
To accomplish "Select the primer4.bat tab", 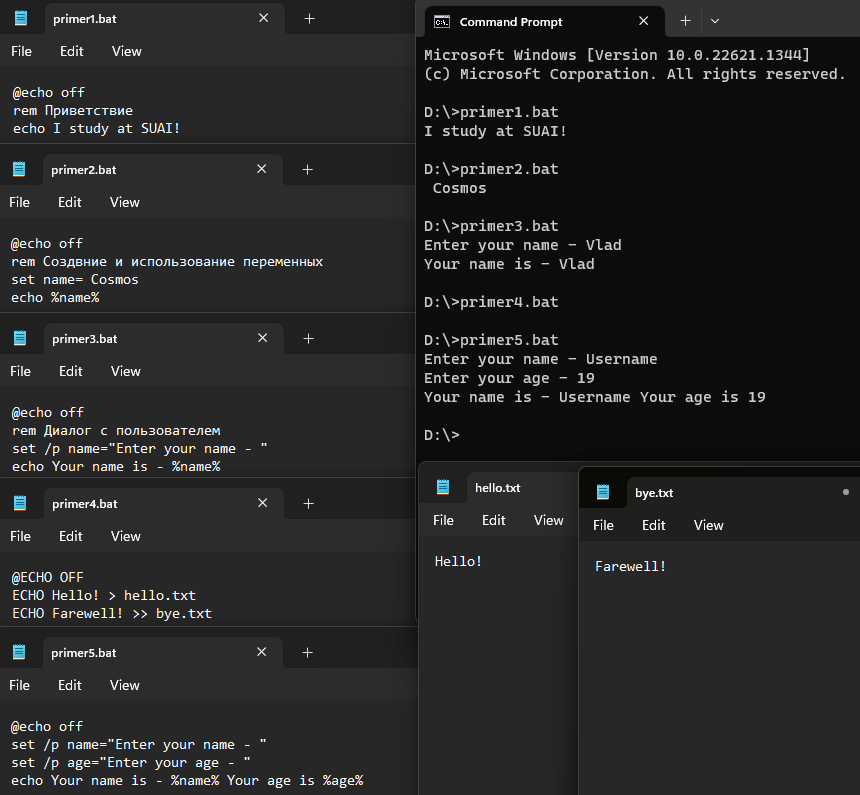I will click(x=164, y=503).
